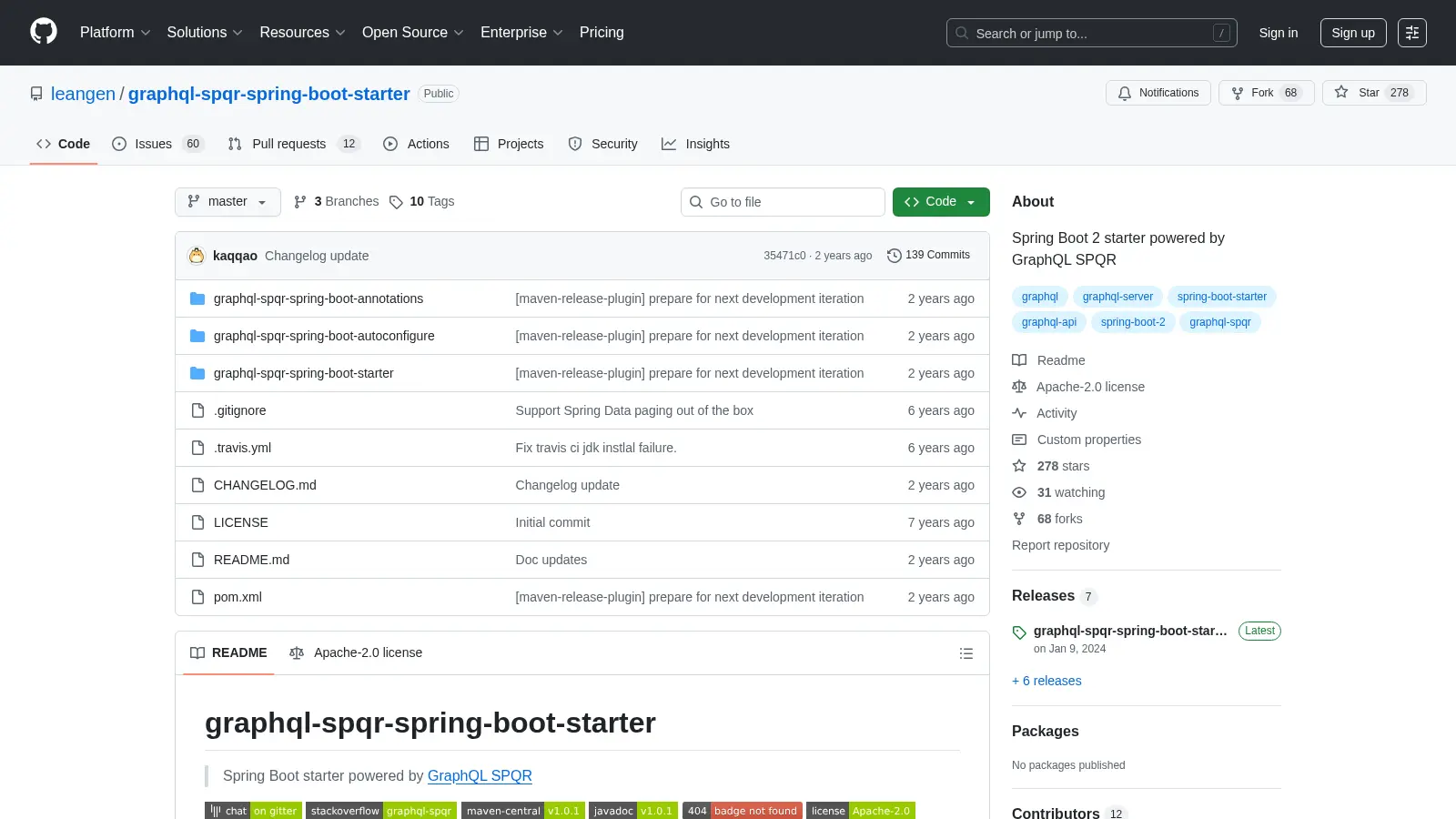Select the README tab
This screenshot has width=1456, height=819.
228,652
